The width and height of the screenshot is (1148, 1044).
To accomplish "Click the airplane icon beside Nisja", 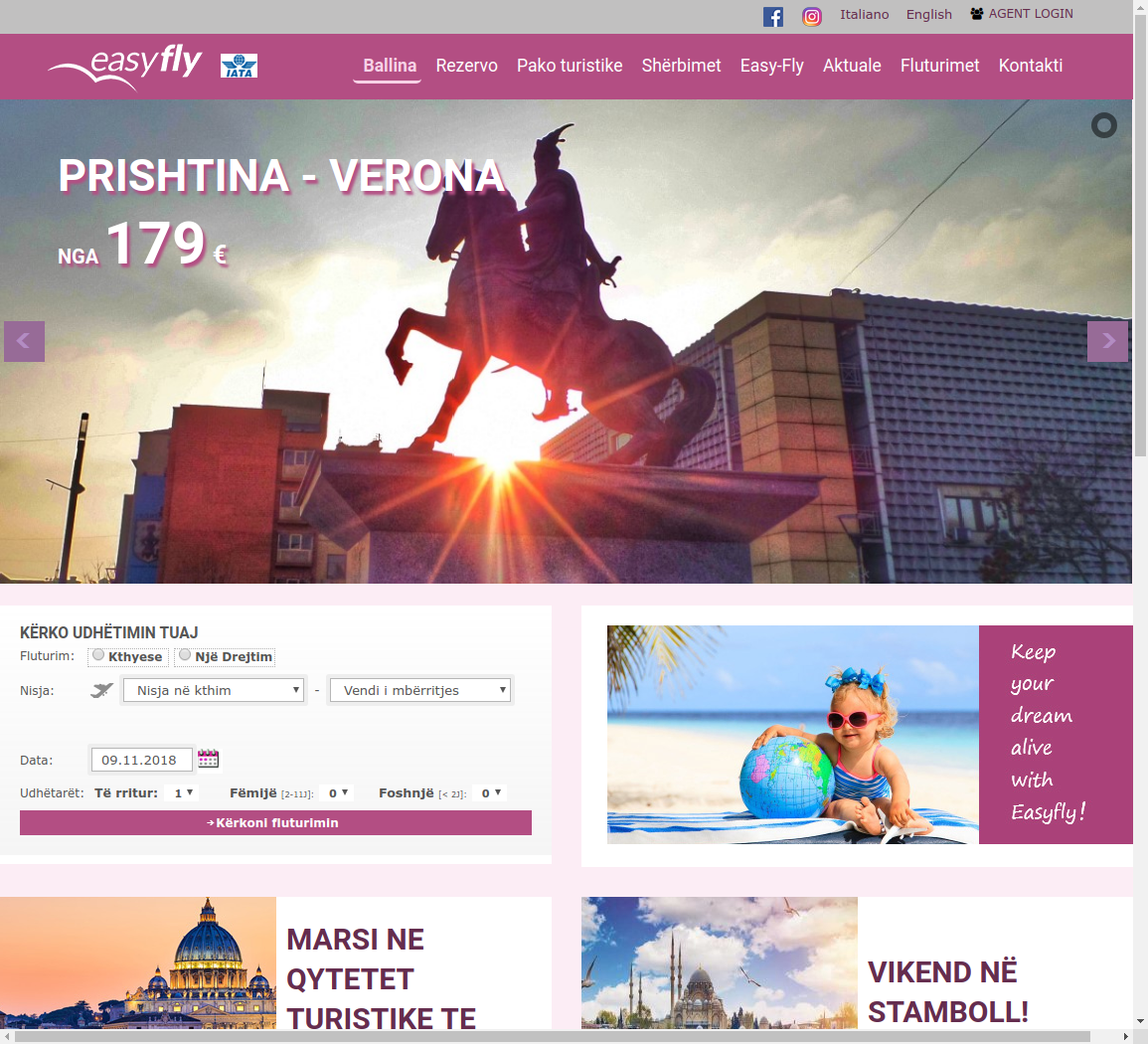I will tap(101, 690).
